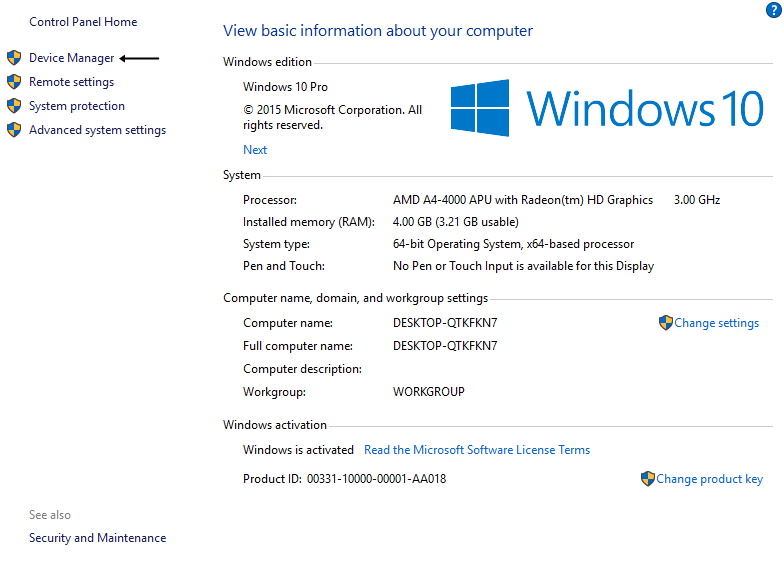This screenshot has width=784, height=565.
Task: Click the Workgroup: label
Action: pos(274,392)
